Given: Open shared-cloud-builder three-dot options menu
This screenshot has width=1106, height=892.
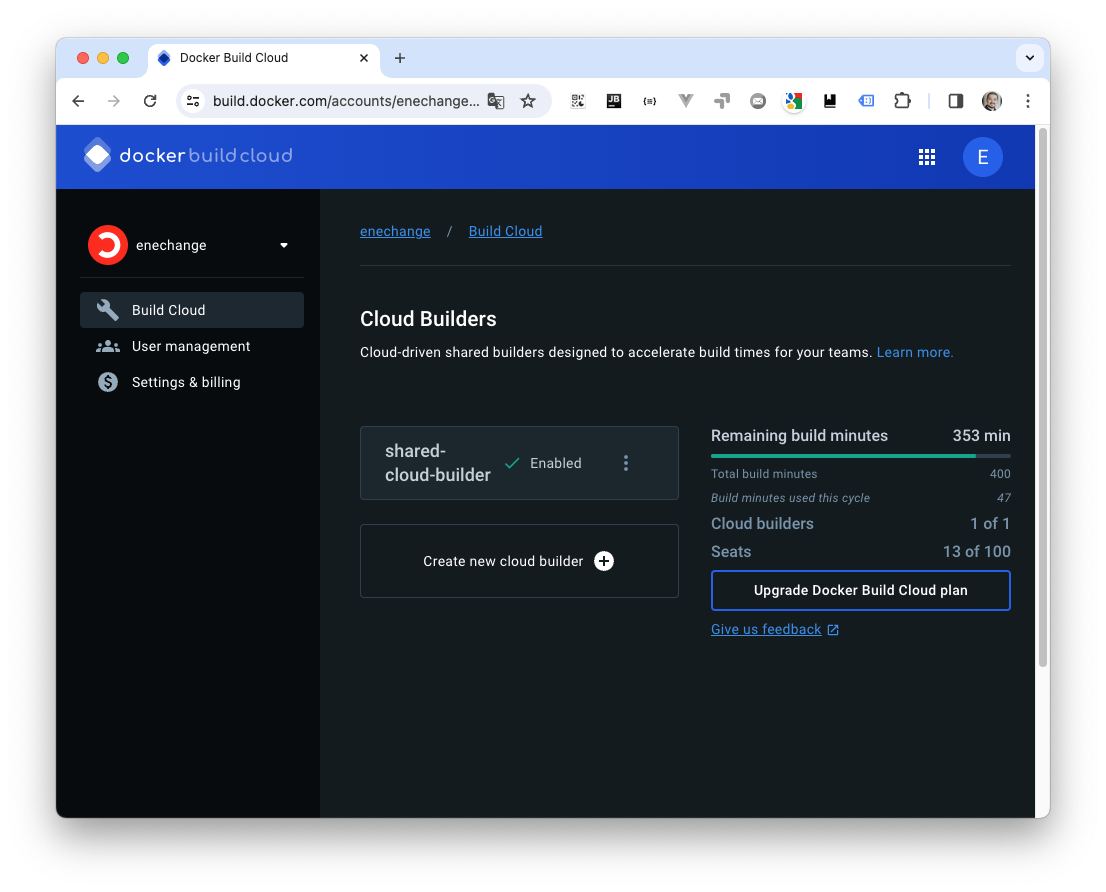Looking at the screenshot, I should click(626, 463).
